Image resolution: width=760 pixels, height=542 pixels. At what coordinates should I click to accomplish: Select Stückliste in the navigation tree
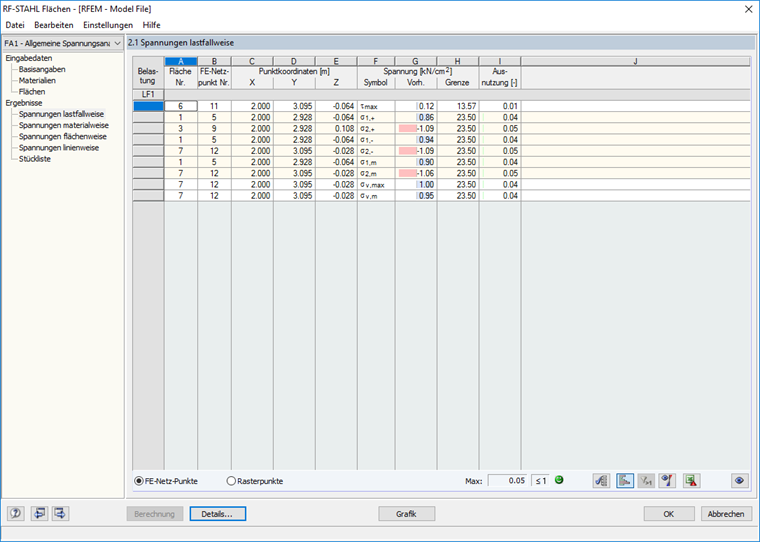coord(34,159)
